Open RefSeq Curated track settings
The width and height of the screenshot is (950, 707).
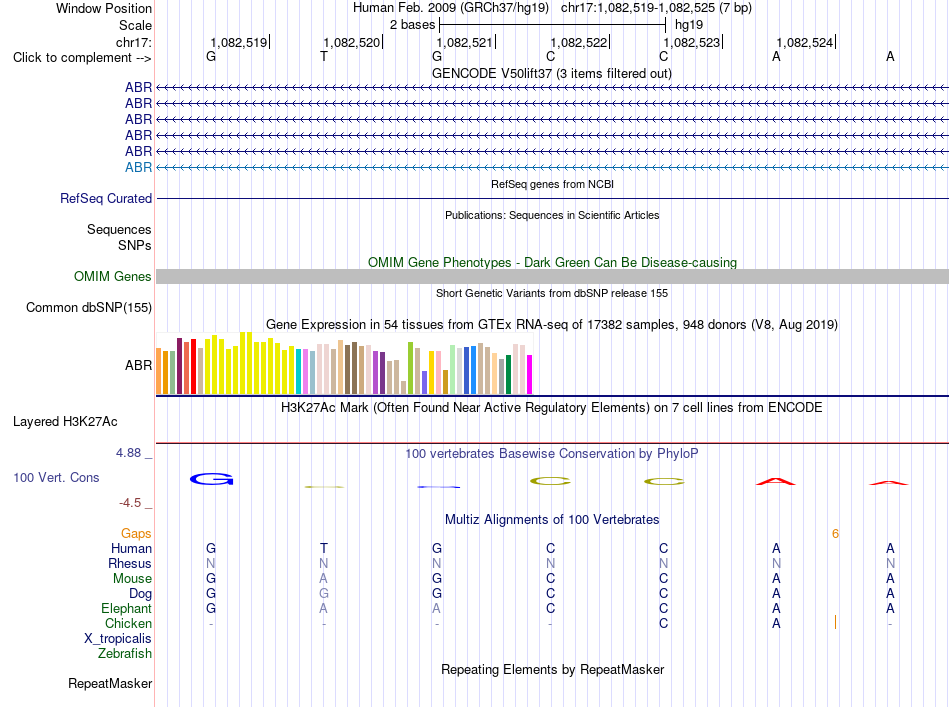[x=106, y=199]
